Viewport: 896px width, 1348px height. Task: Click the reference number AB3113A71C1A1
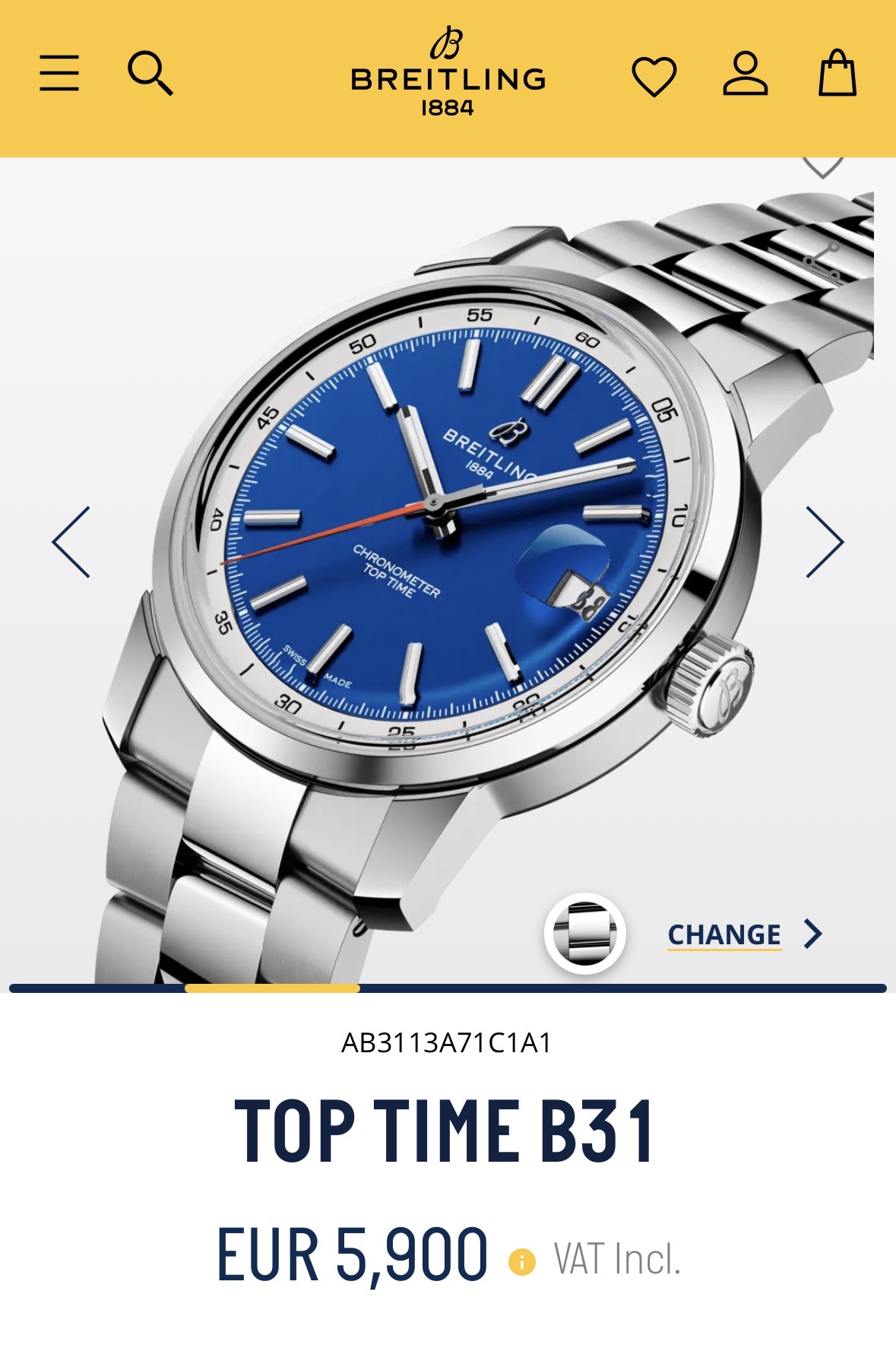(x=447, y=1042)
